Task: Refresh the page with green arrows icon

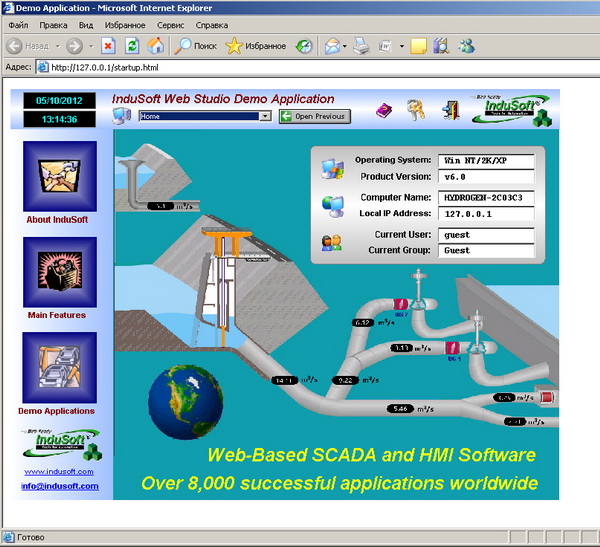Action: click(132, 46)
